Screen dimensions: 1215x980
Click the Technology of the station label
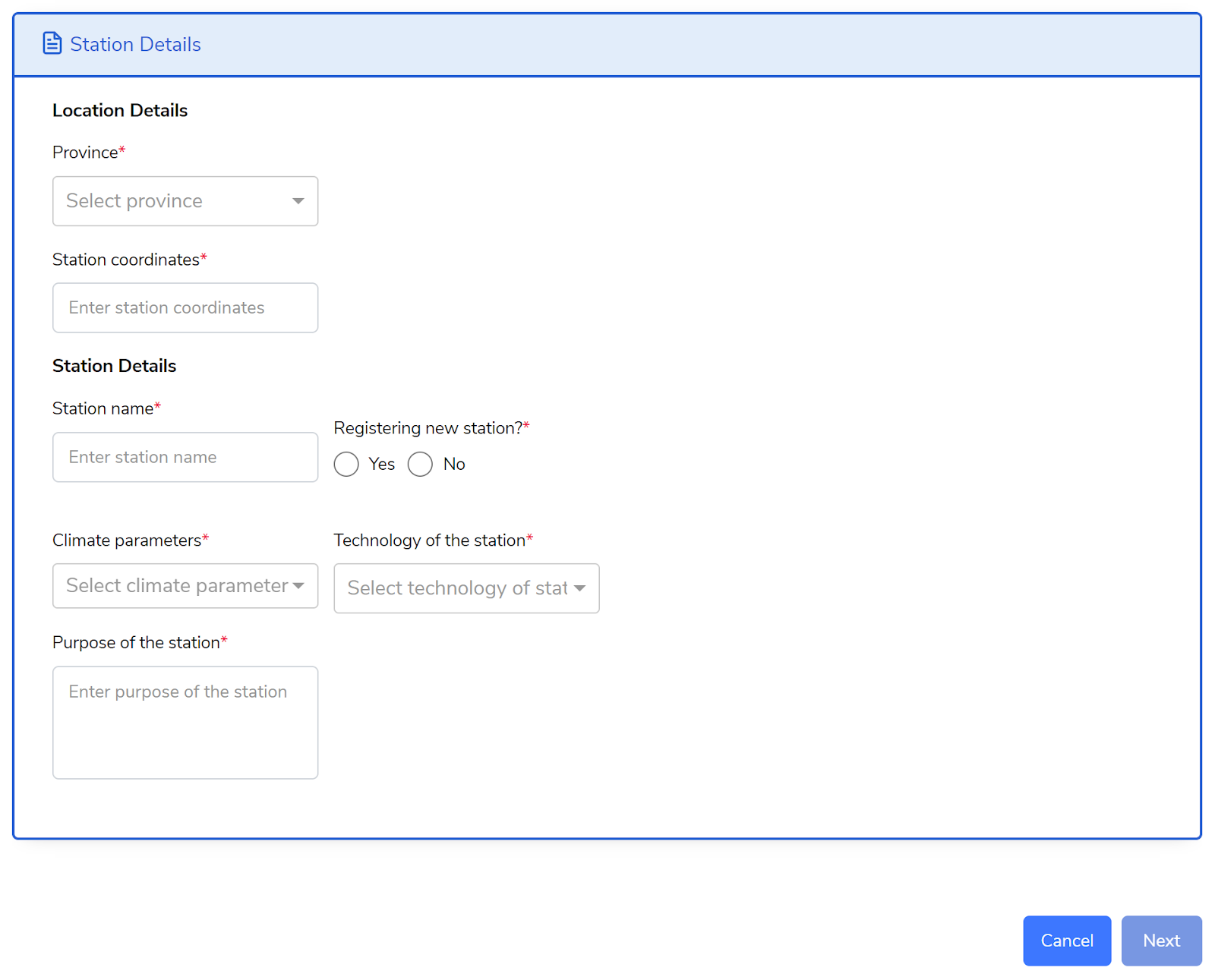433,540
